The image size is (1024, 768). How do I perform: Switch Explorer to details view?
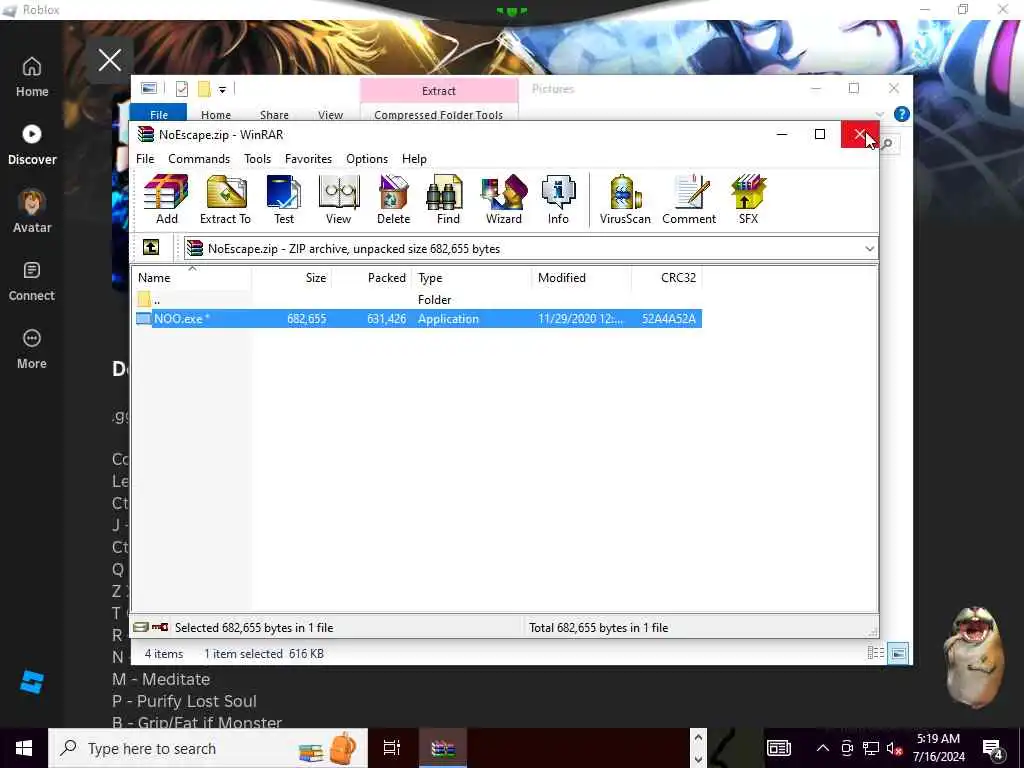876,653
